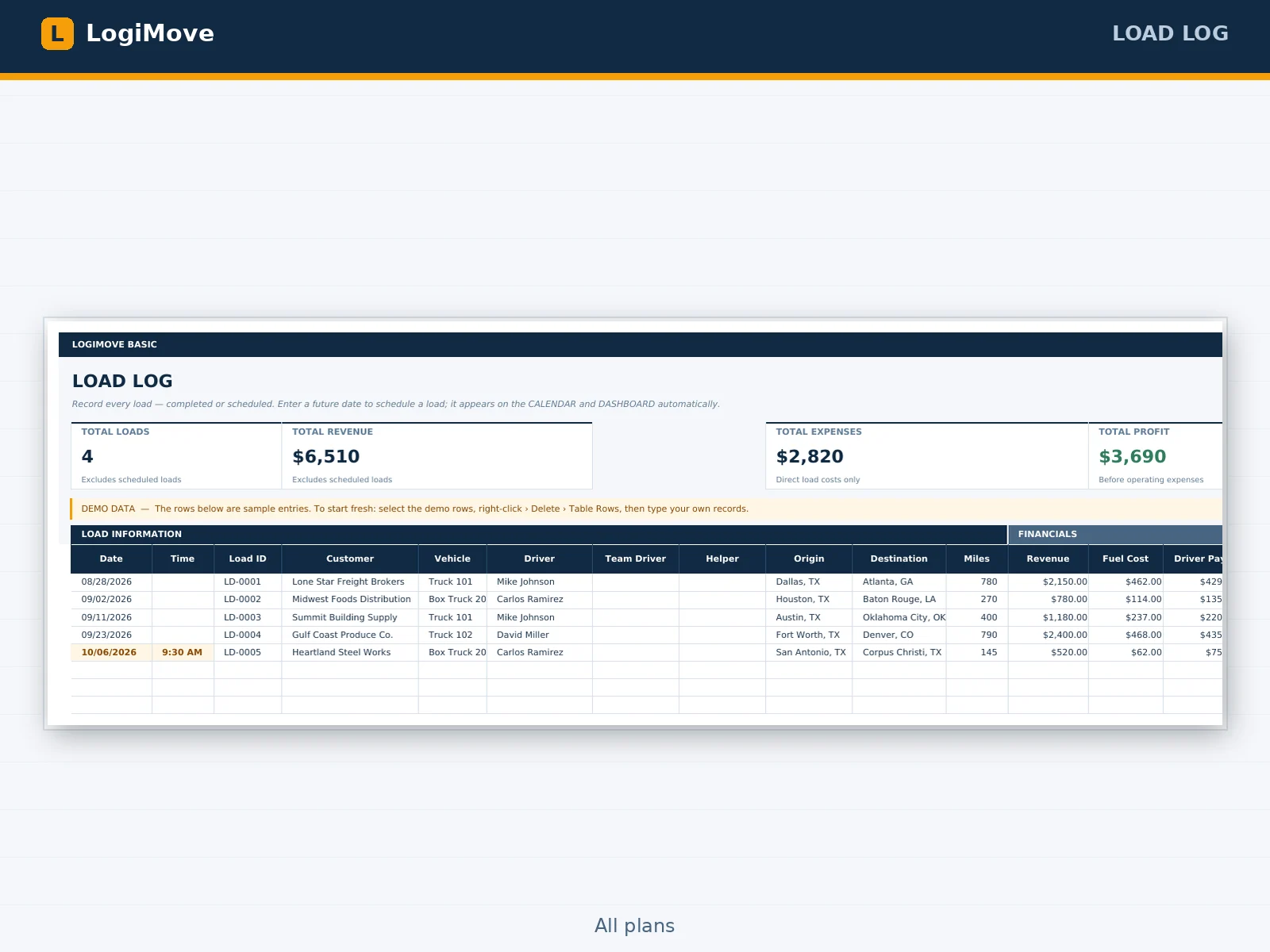Click the miles value 780

pos(989,582)
